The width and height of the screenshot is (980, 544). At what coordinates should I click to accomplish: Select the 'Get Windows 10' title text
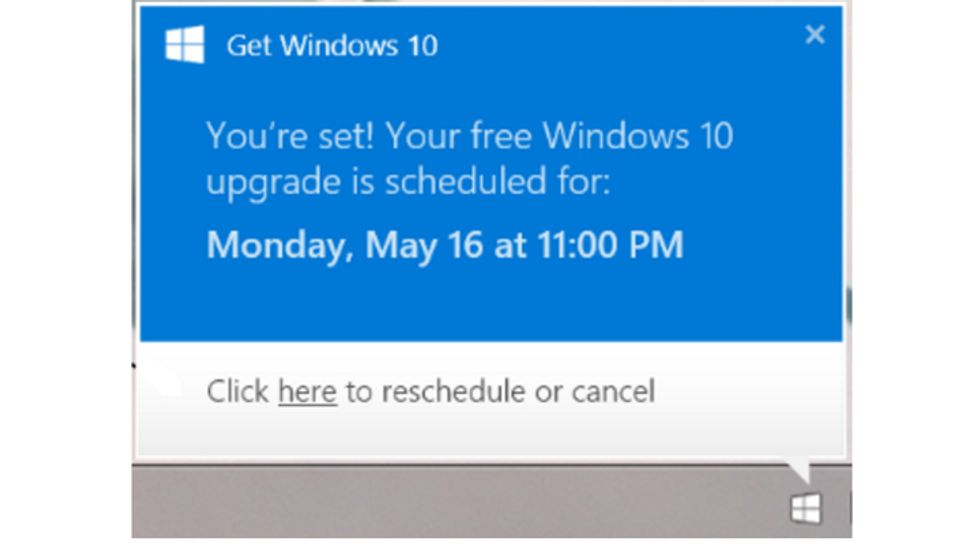(332, 46)
